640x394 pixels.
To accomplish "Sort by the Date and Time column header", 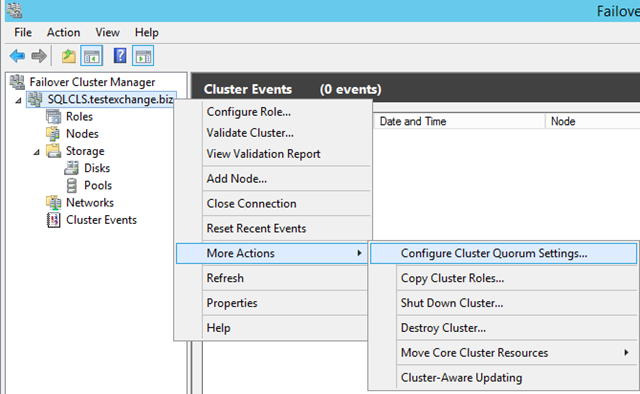I will pyautogui.click(x=459, y=121).
